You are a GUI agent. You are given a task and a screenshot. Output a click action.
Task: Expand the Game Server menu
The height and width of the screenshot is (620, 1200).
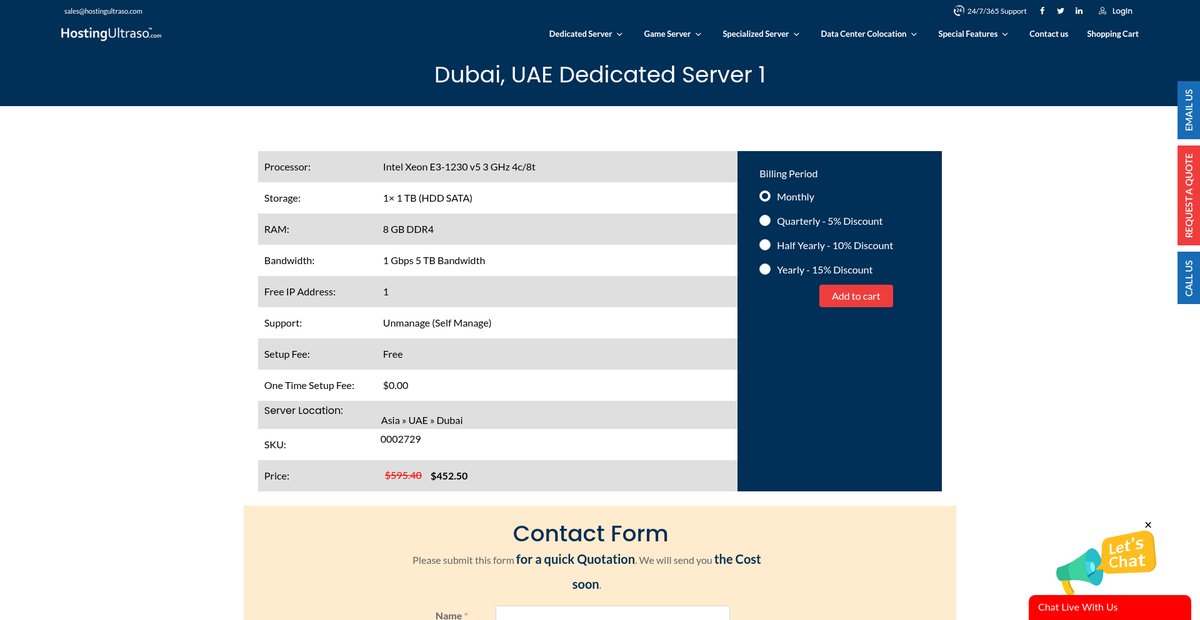[x=672, y=34]
